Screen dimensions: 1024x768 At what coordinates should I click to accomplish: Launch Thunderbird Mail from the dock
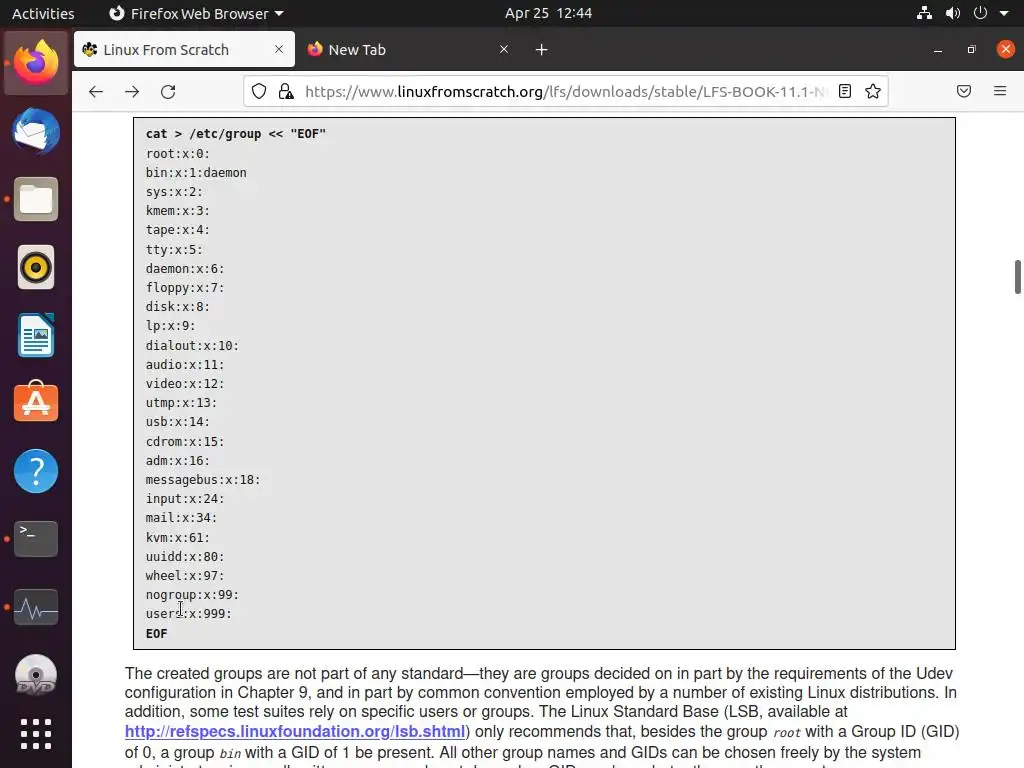click(36, 131)
